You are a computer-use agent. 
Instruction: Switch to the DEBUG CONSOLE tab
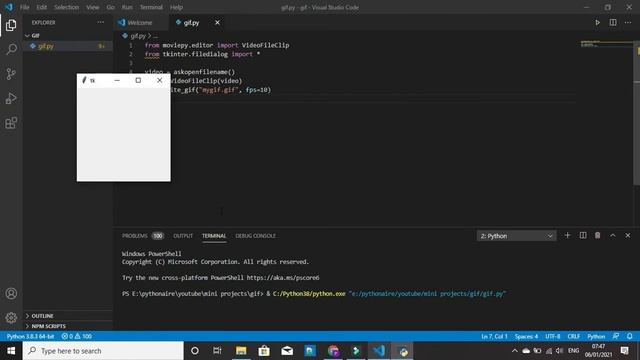[x=256, y=236]
